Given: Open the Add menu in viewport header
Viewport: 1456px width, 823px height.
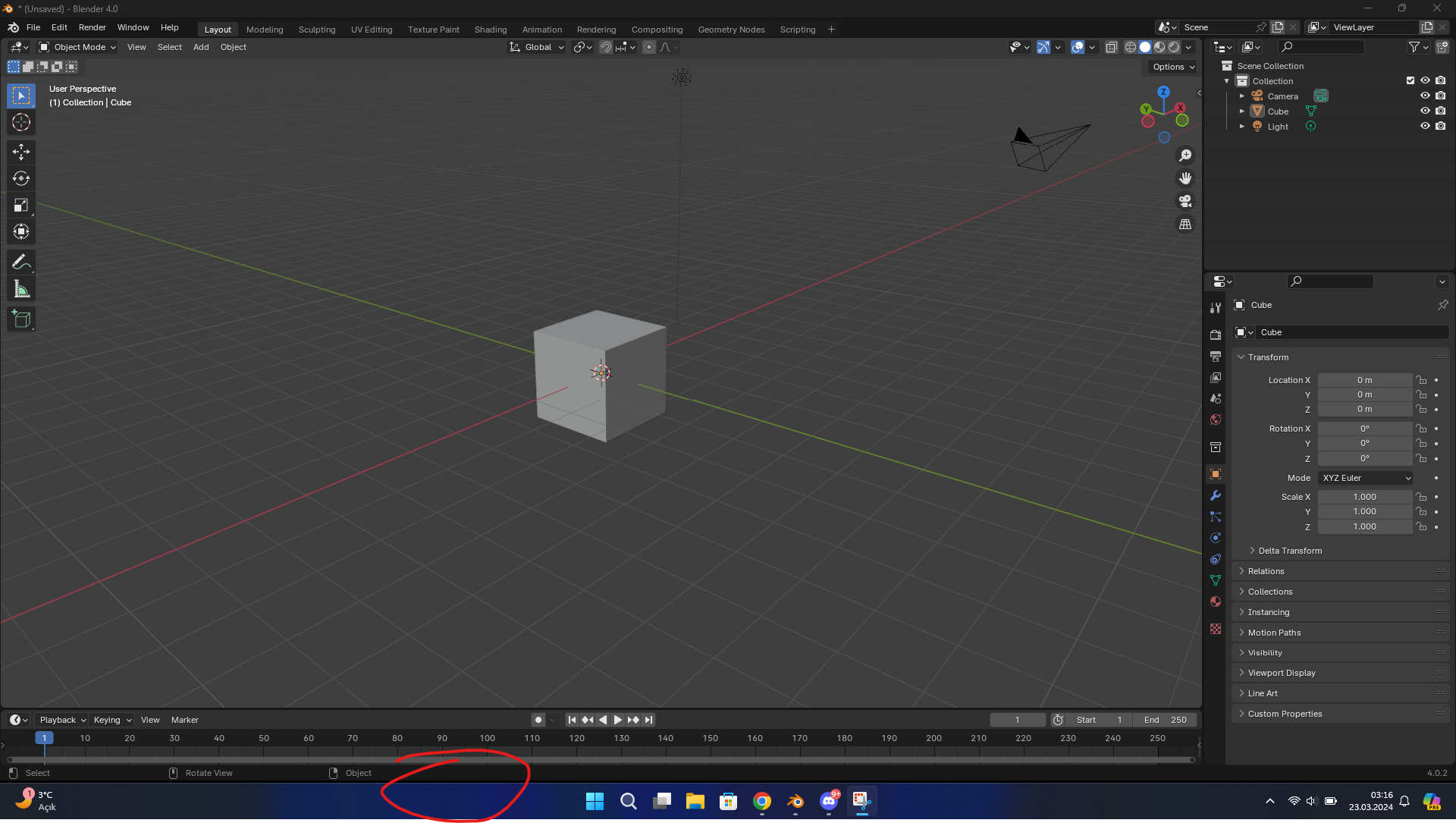Looking at the screenshot, I should 201,47.
